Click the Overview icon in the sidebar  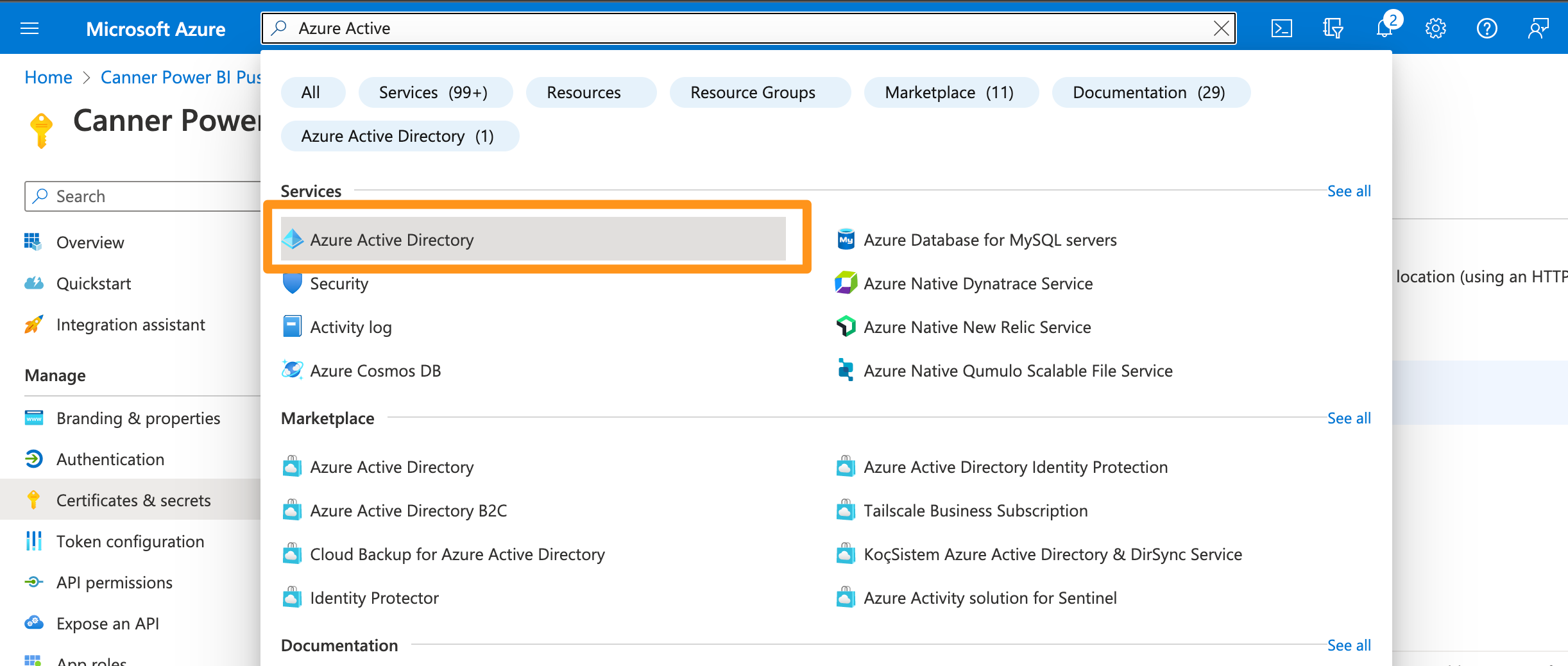33,242
